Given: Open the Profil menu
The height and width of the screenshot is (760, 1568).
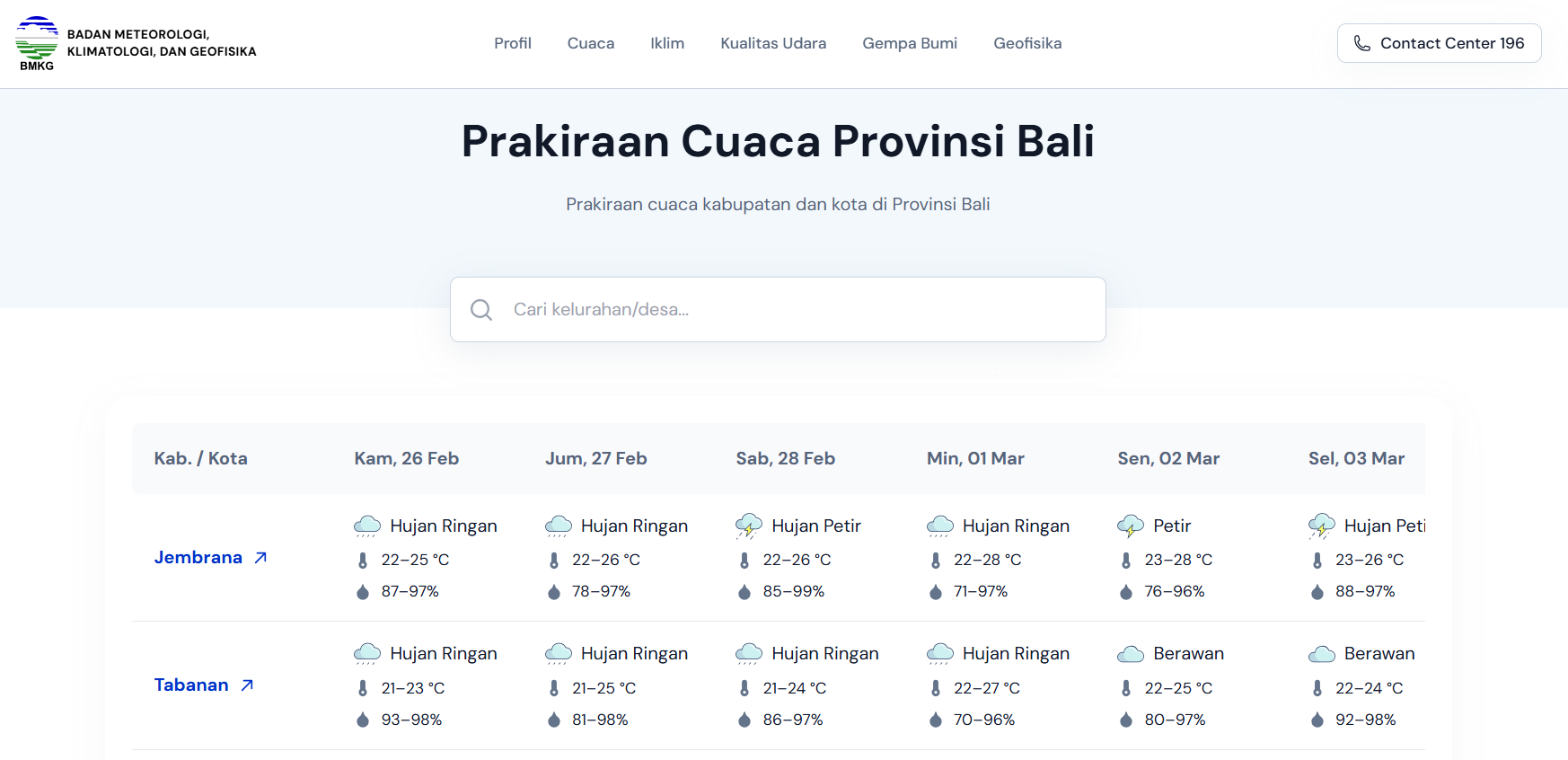Looking at the screenshot, I should click(512, 43).
